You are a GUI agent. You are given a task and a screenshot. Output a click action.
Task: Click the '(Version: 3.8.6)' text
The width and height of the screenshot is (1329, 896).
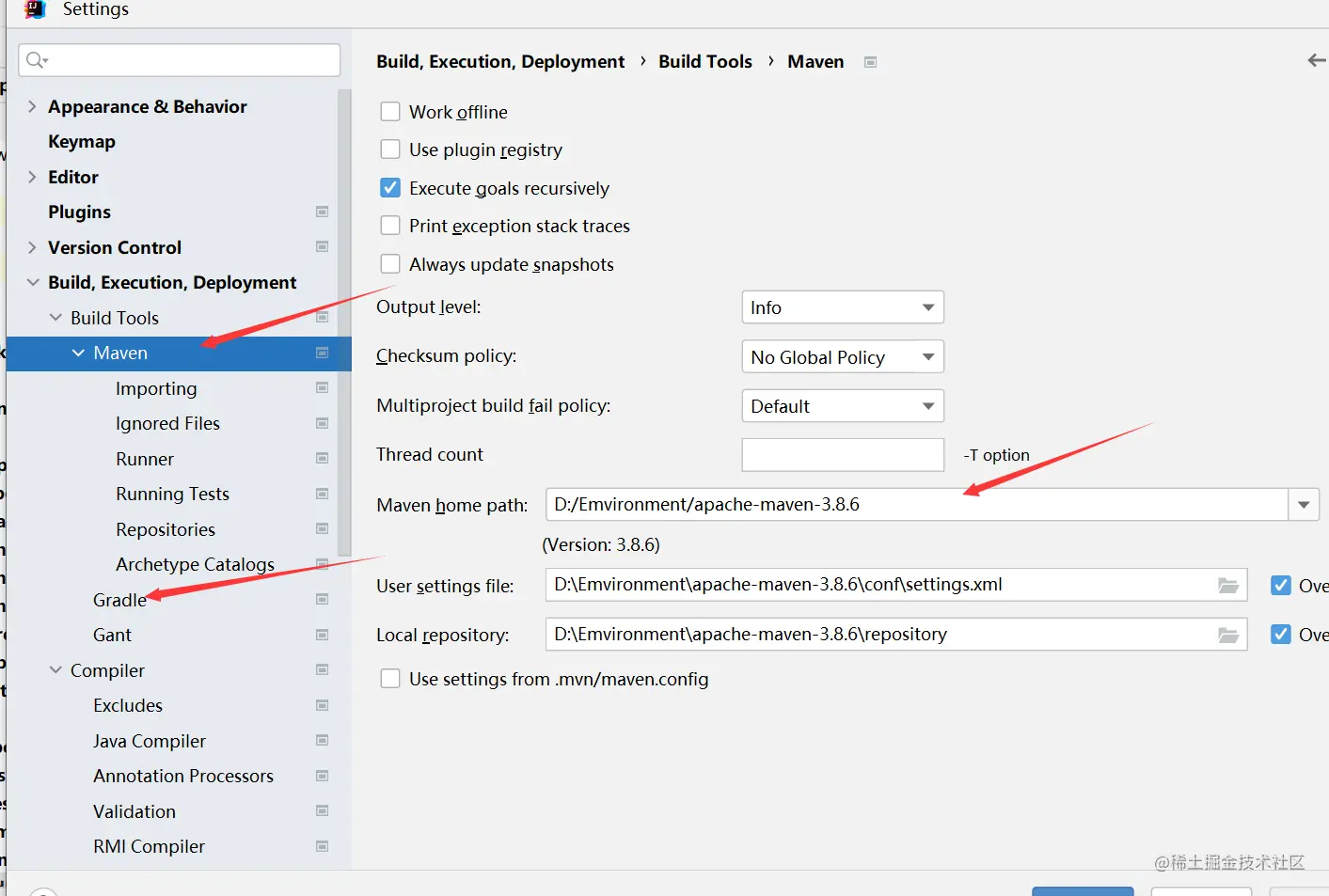pyautogui.click(x=601, y=544)
